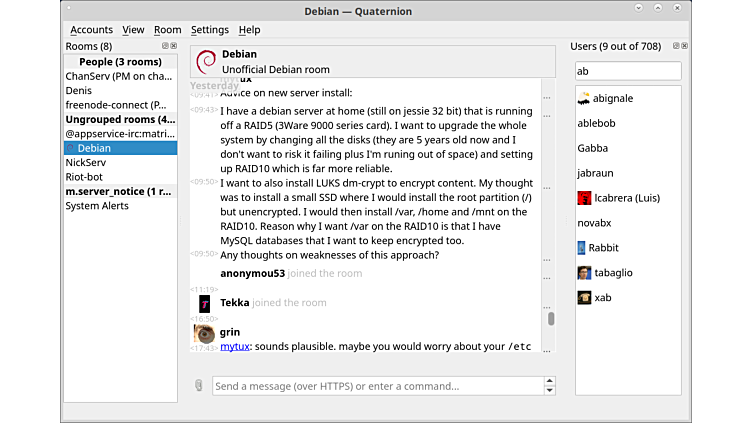Click tabaglio's avatar picture
The width and height of the screenshot is (752, 423).
point(584,273)
